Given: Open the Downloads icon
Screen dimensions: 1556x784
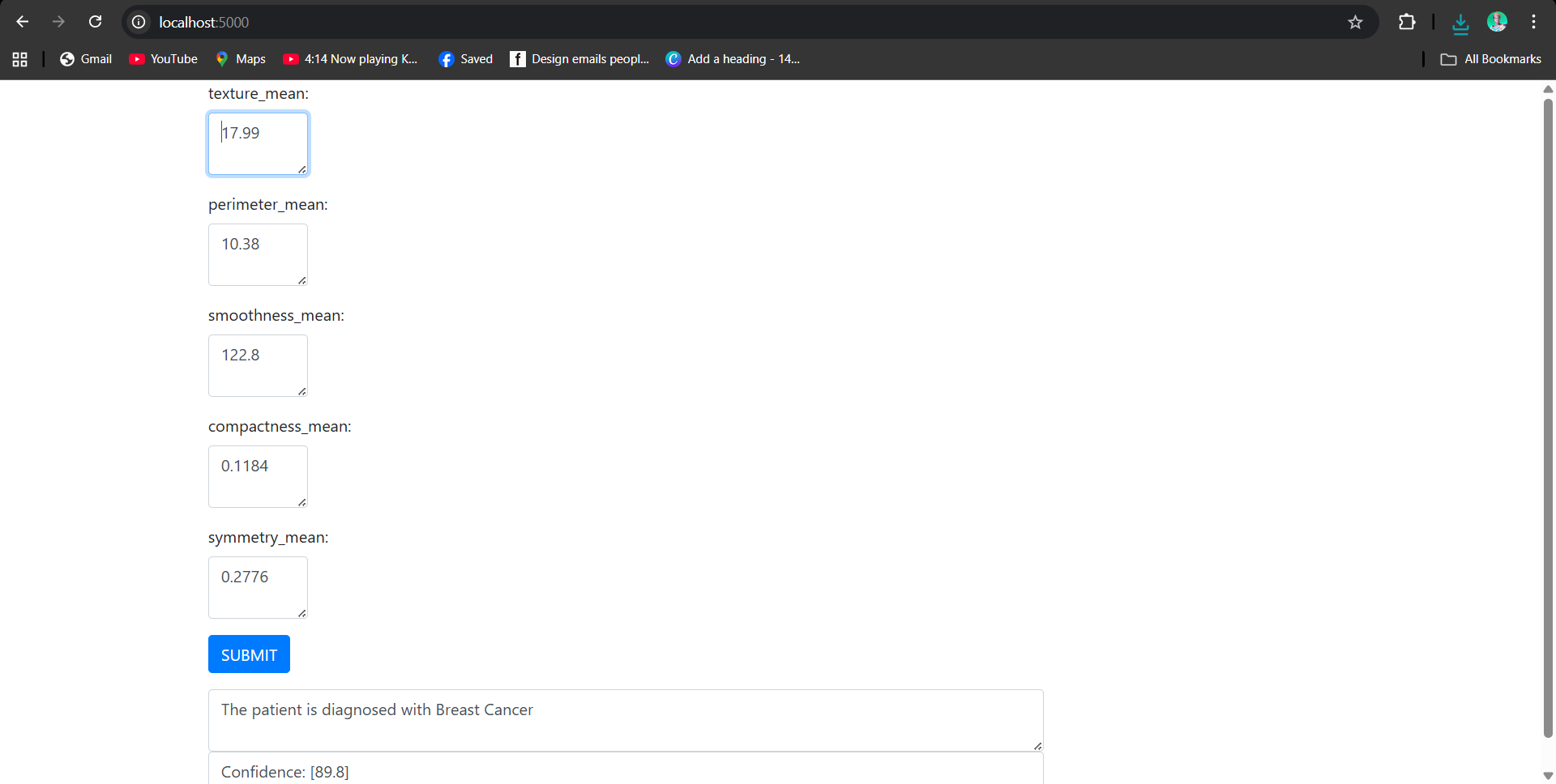Looking at the screenshot, I should point(1460,23).
